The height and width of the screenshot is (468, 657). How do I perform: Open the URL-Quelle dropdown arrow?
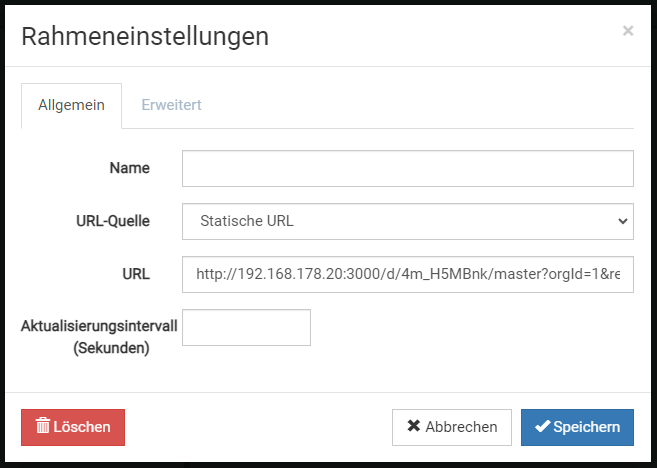(622, 221)
